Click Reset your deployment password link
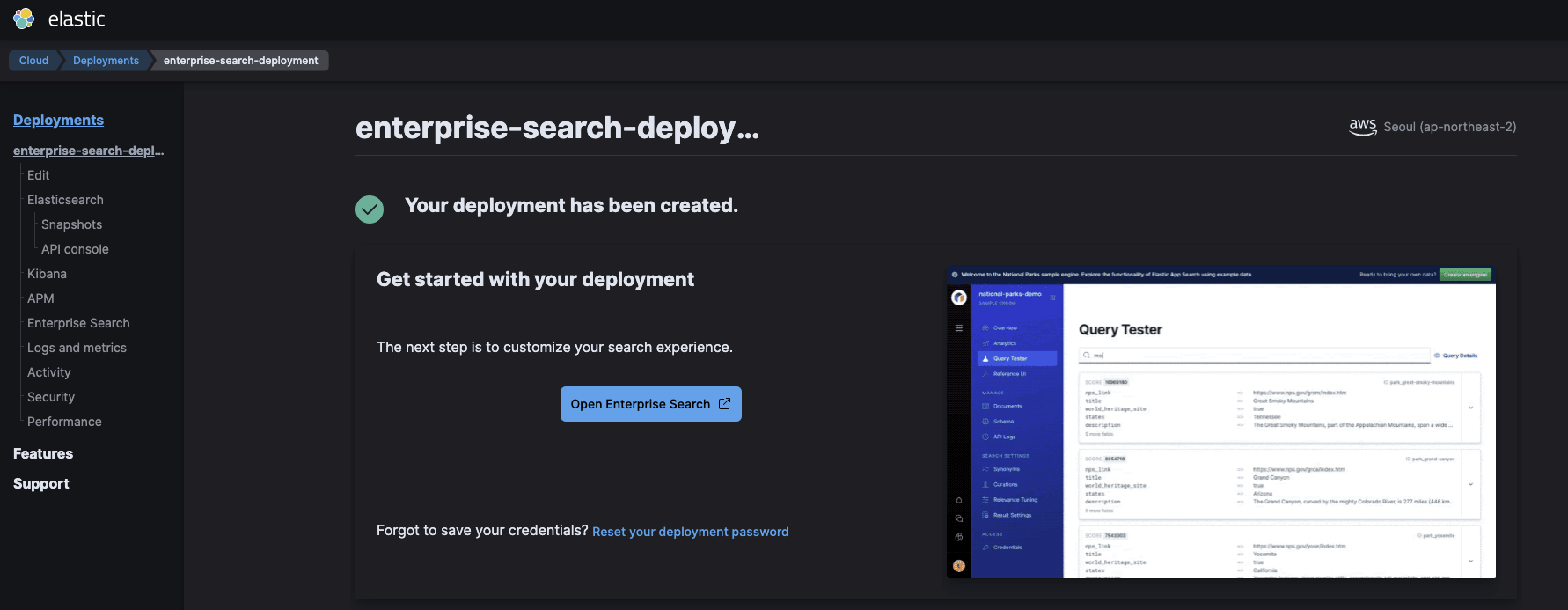 [x=690, y=532]
